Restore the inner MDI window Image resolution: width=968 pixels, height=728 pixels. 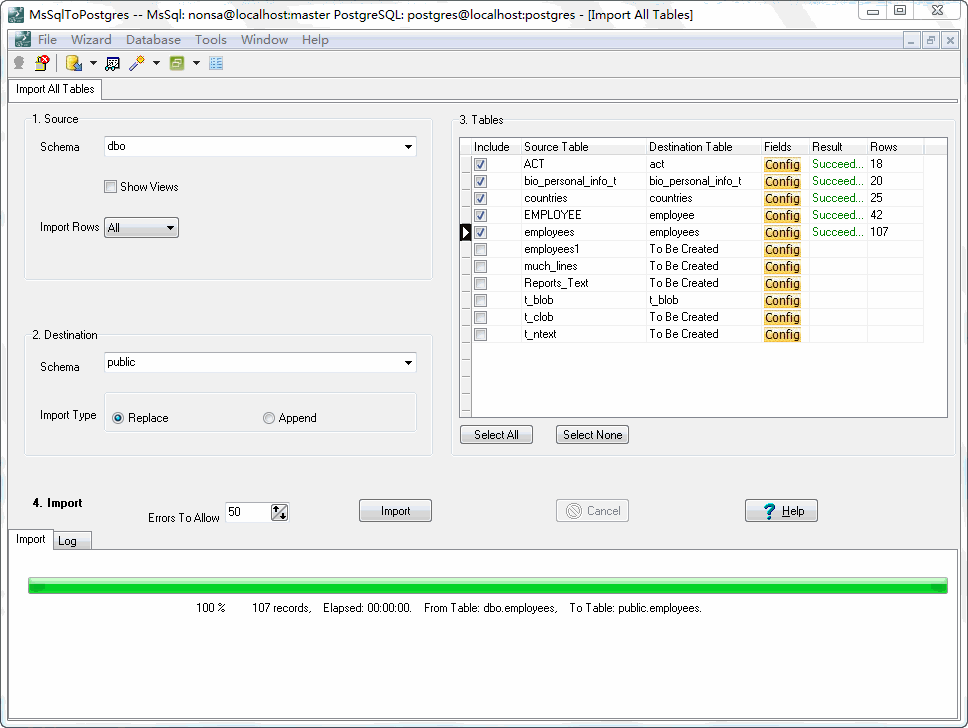930,41
